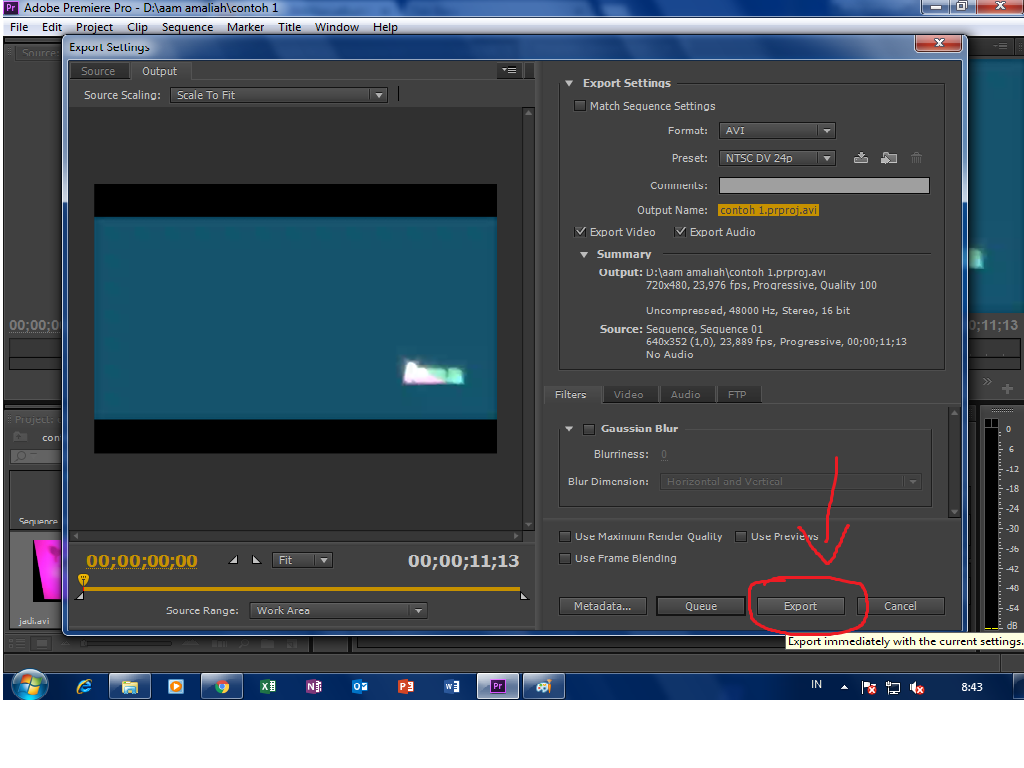Click the plus button in the main window
This screenshot has height=768, width=1024.
1008,389
